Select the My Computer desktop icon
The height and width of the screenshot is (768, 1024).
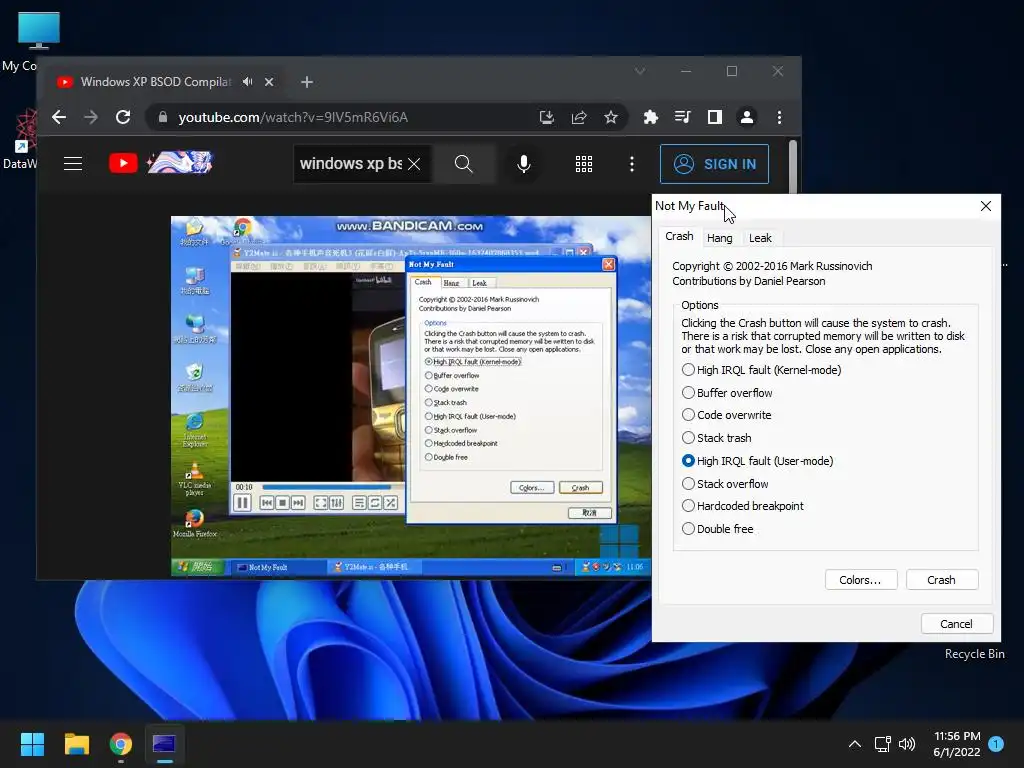coord(39,31)
